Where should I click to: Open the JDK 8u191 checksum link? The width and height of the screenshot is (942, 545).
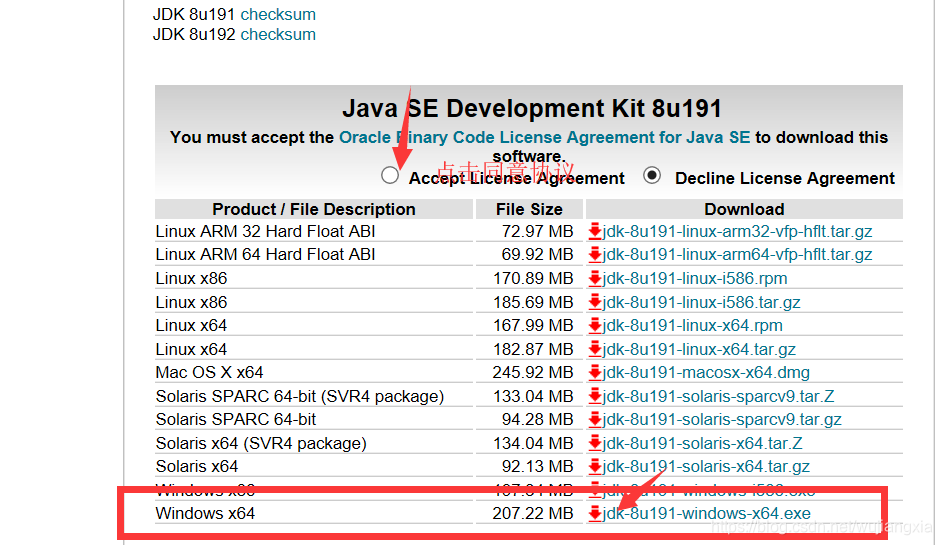pos(278,14)
